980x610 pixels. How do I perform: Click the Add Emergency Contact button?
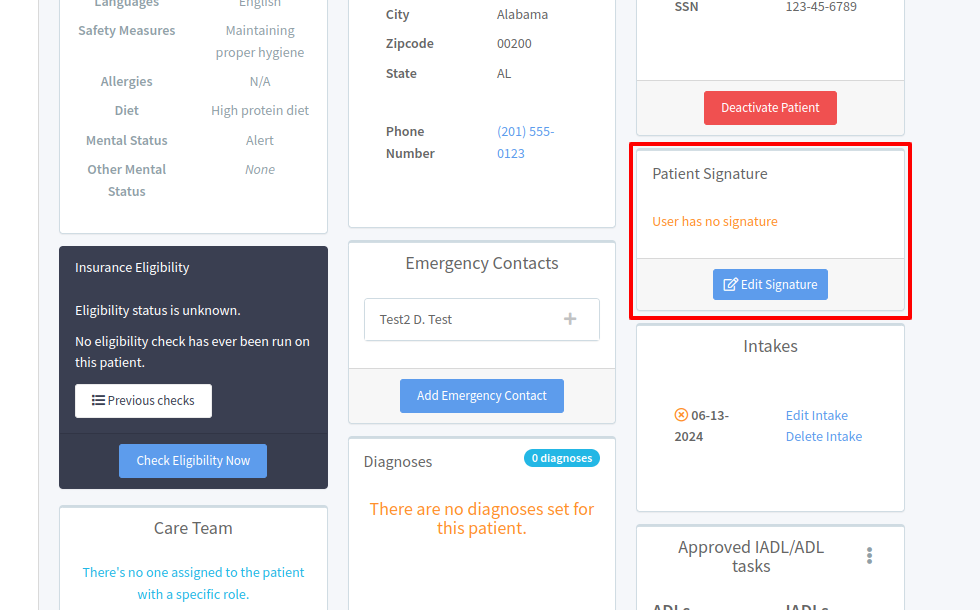481,396
